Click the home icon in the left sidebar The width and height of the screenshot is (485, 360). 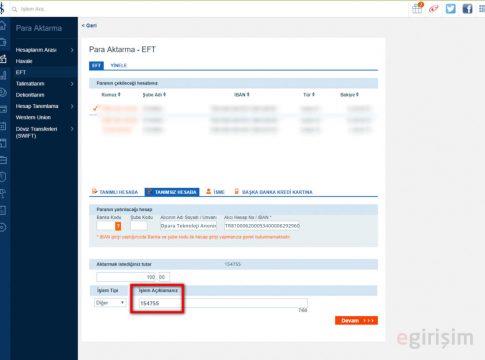tap(3, 25)
